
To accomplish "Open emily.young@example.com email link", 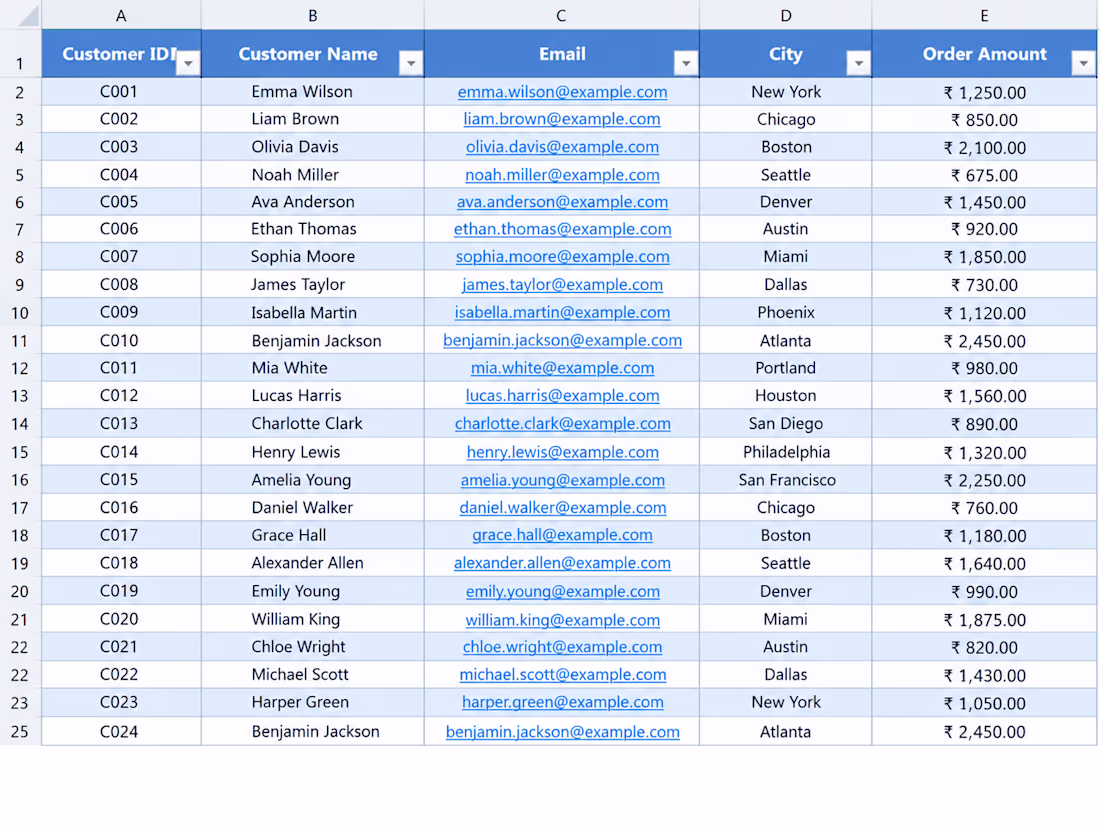I will [563, 591].
